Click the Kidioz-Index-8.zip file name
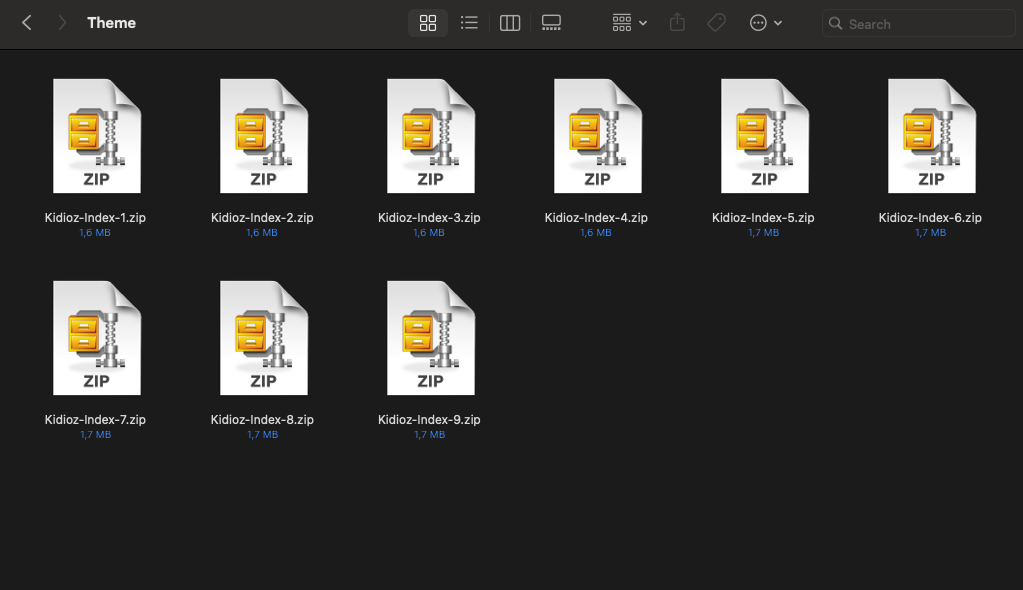Image resolution: width=1023 pixels, height=590 pixels. pyautogui.click(x=262, y=420)
